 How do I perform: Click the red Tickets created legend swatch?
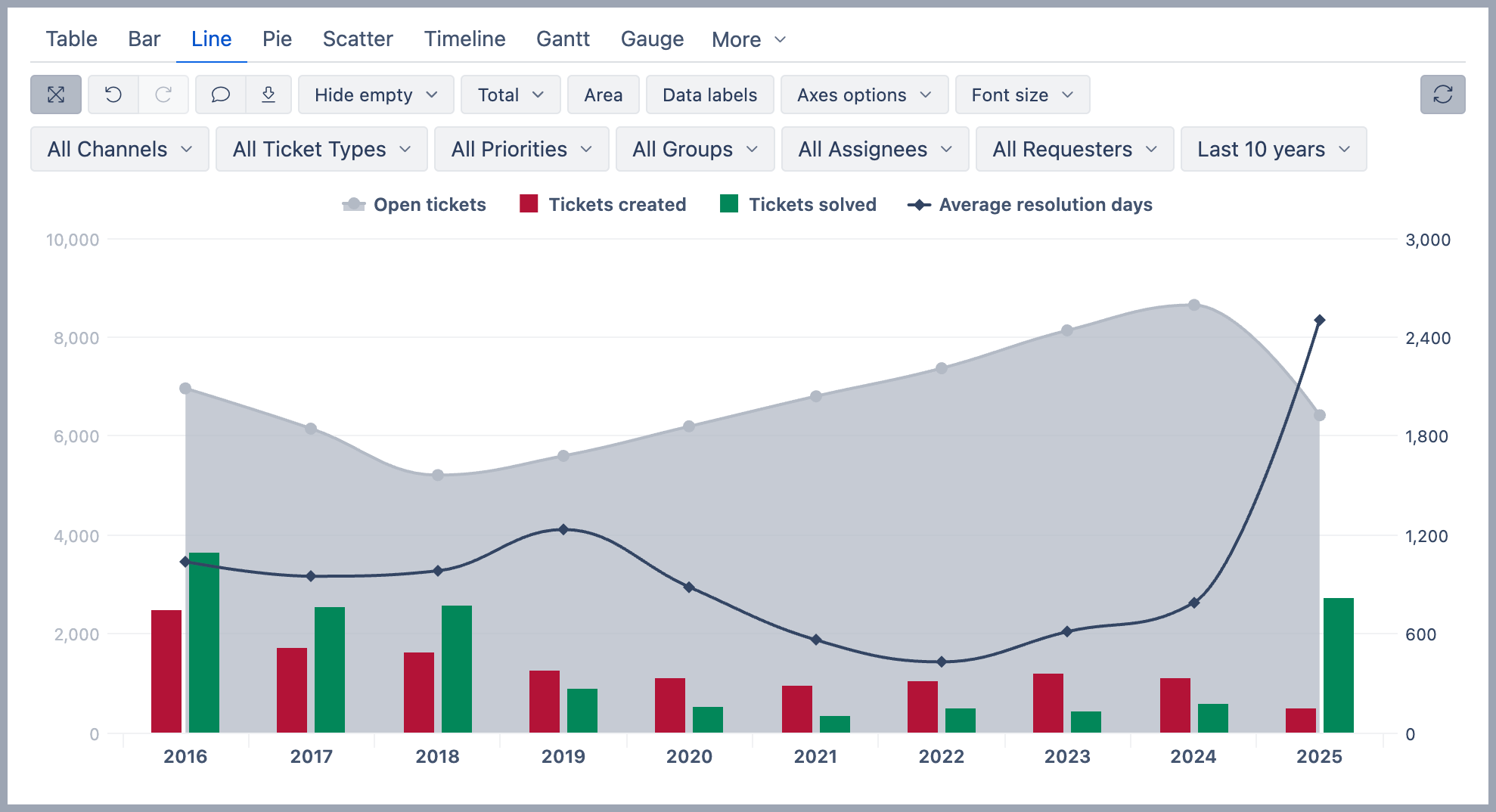529,204
